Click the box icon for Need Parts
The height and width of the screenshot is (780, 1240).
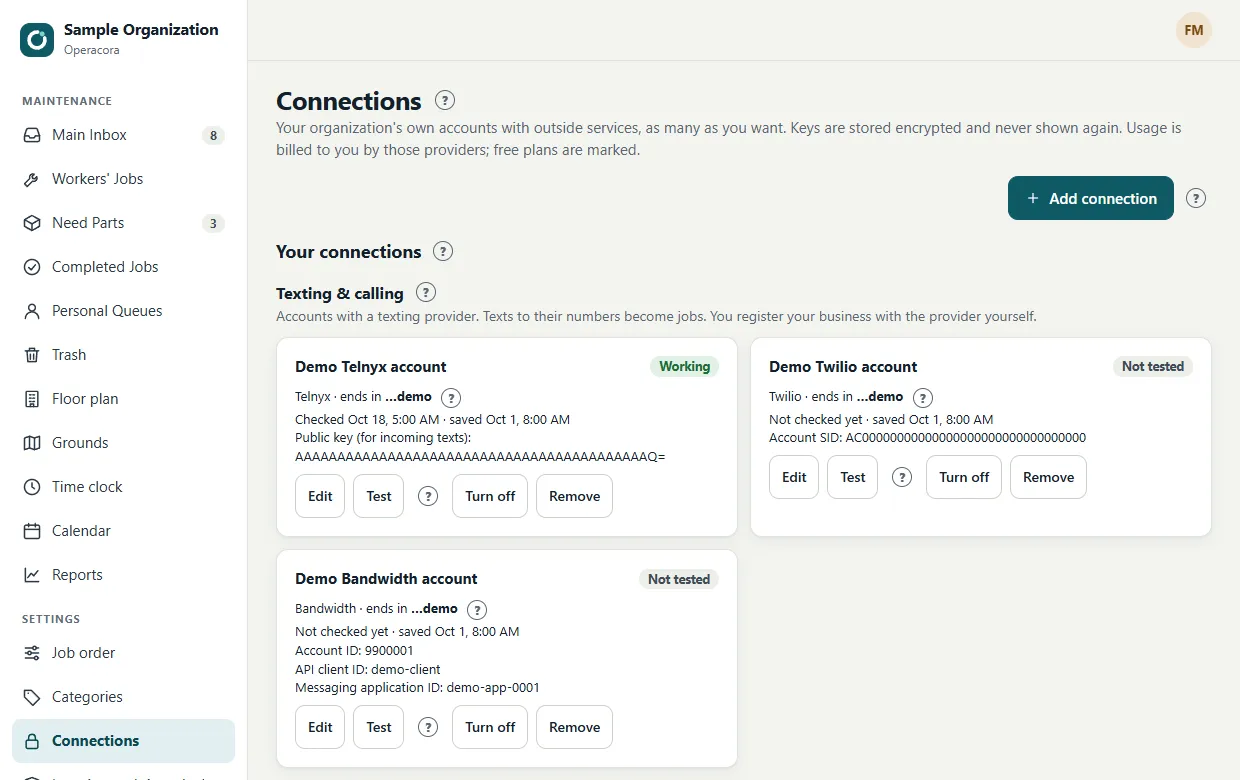point(32,223)
